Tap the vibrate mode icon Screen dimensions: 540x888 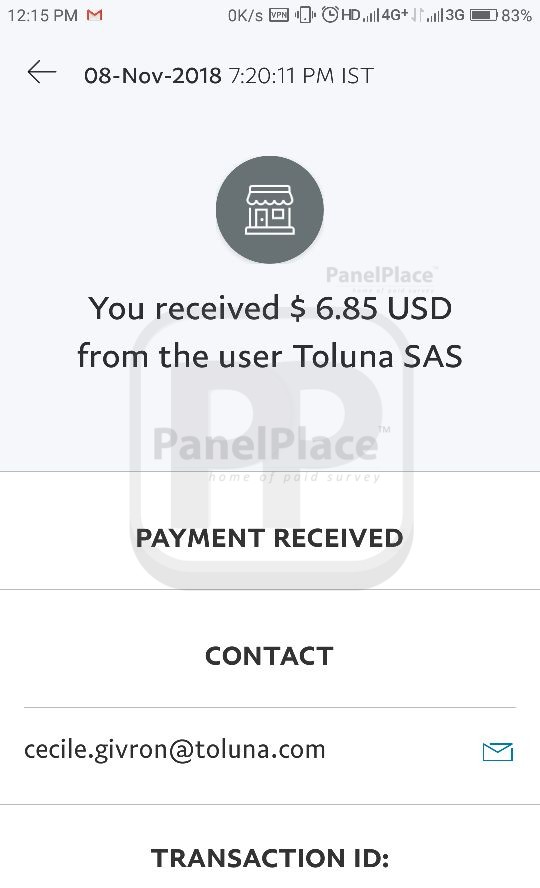tap(305, 15)
